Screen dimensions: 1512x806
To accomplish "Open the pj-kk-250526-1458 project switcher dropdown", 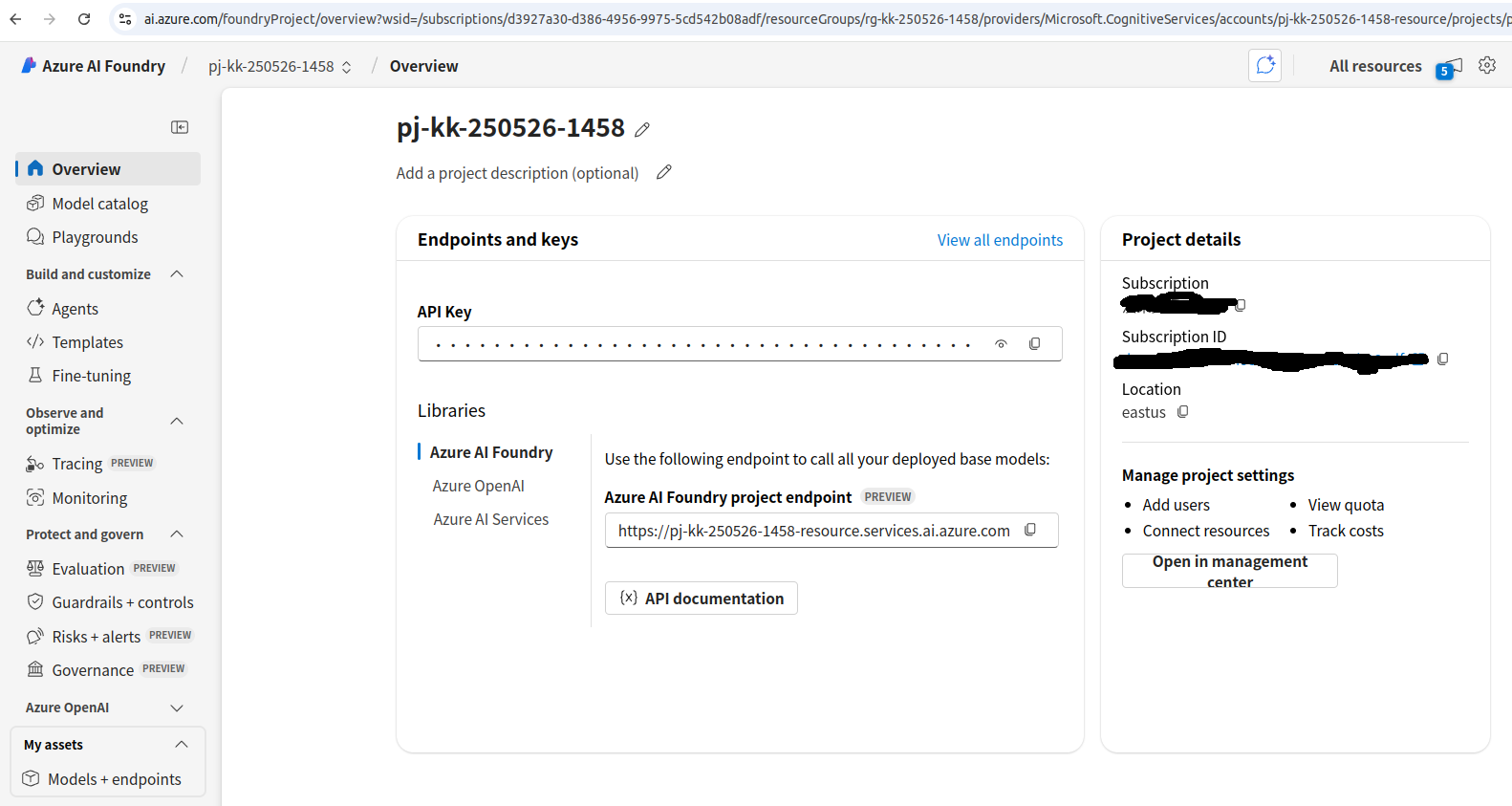I will click(x=280, y=66).
